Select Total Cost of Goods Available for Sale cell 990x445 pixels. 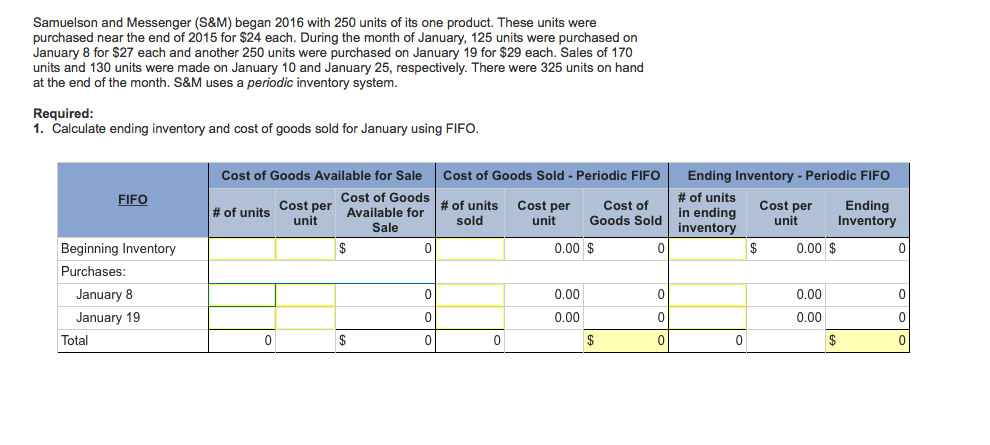385,341
